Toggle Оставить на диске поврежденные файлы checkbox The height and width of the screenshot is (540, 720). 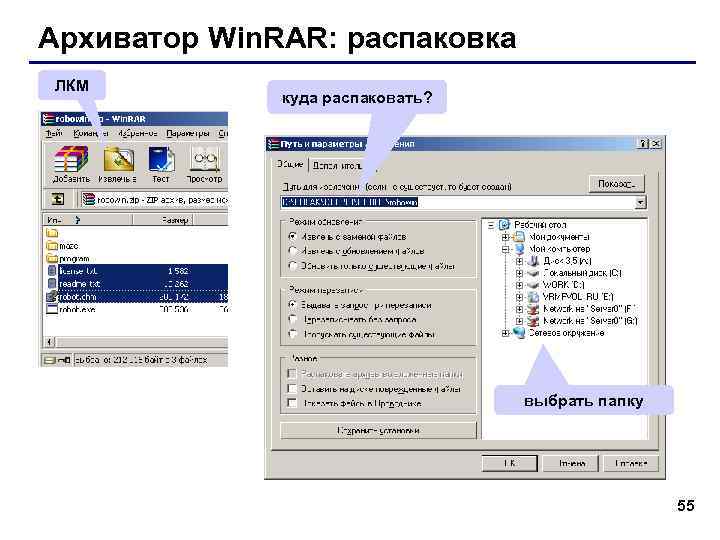point(292,388)
